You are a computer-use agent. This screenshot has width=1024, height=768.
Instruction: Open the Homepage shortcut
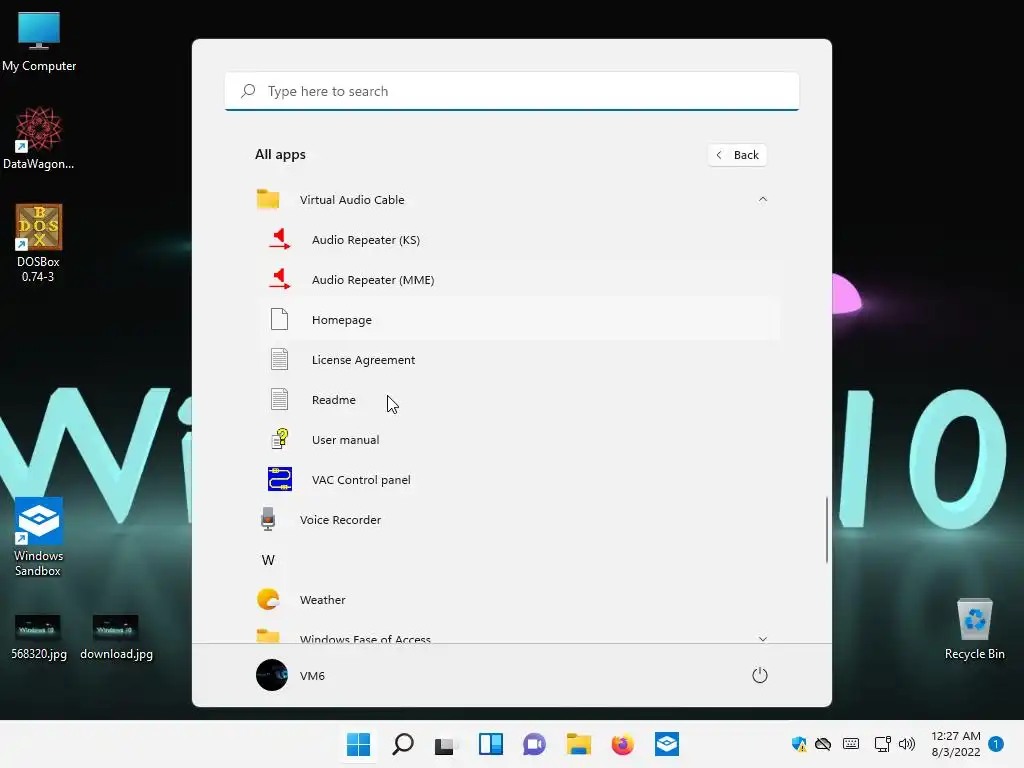[x=519, y=320]
